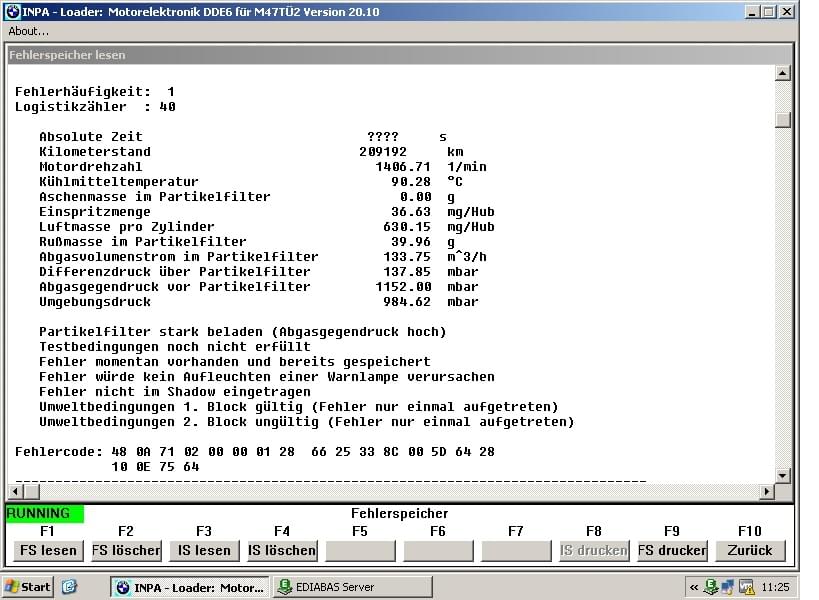Close the INPA window
The width and height of the screenshot is (819, 600).
(787, 11)
